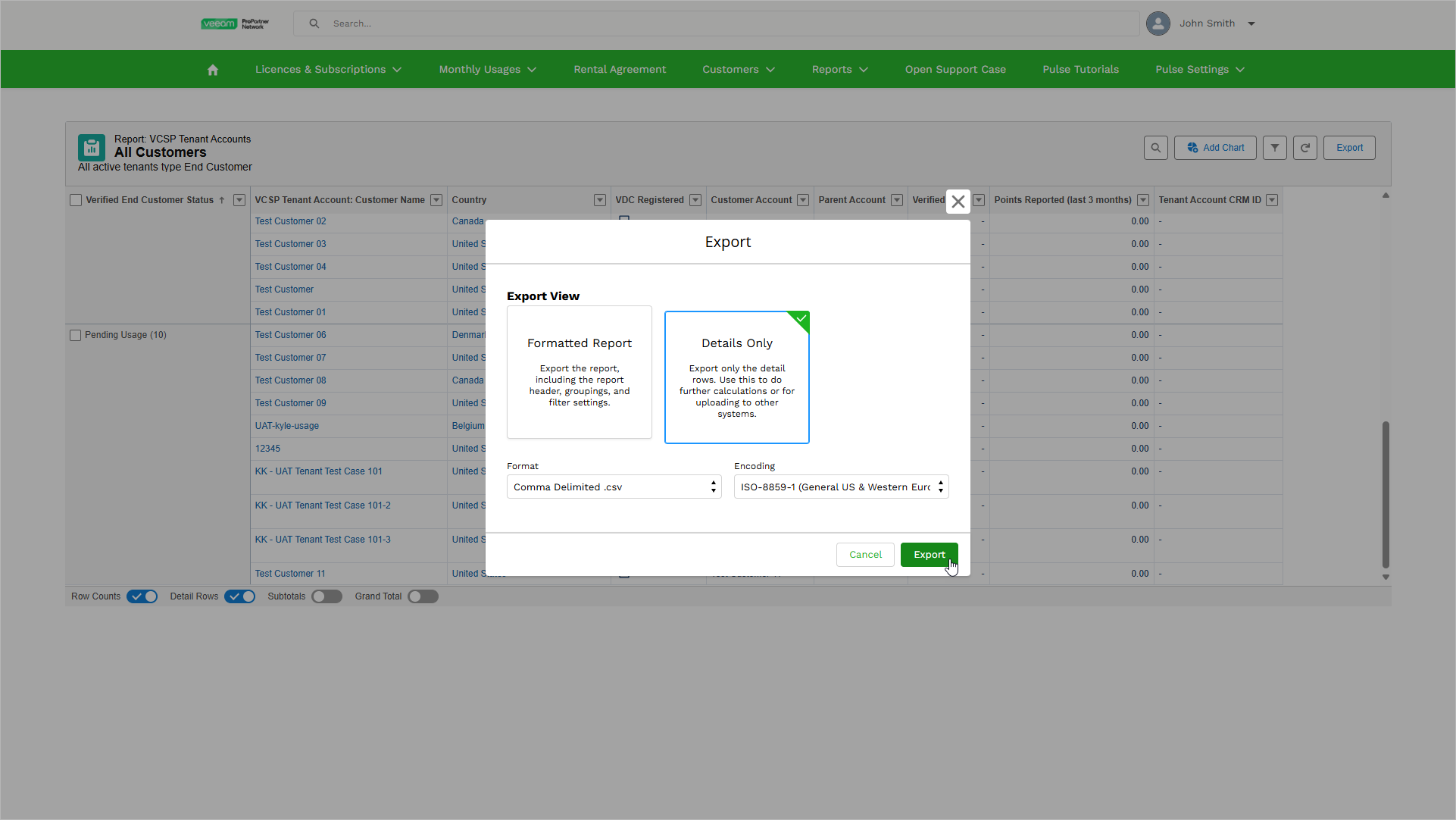1456x820 pixels.
Task: Select the Formatted Report export view
Action: (580, 372)
